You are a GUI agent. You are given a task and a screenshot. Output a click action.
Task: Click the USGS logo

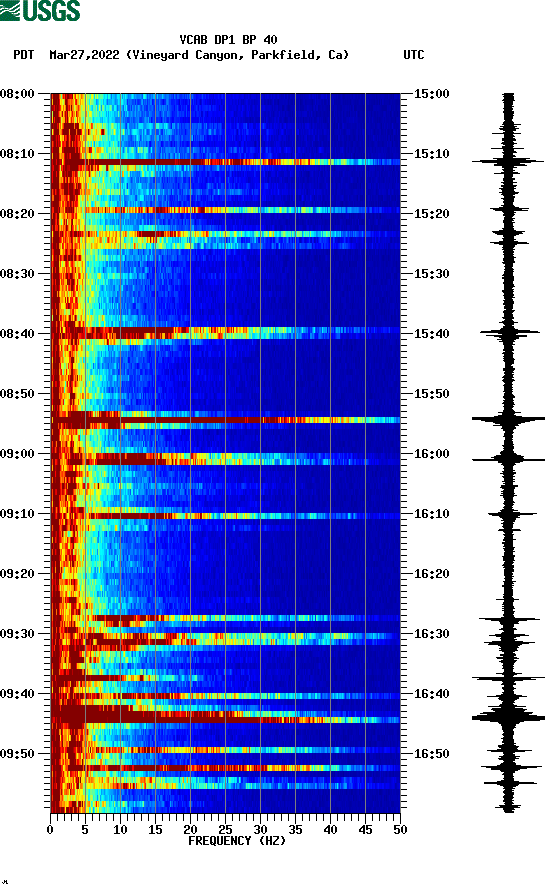pyautogui.click(x=40, y=10)
